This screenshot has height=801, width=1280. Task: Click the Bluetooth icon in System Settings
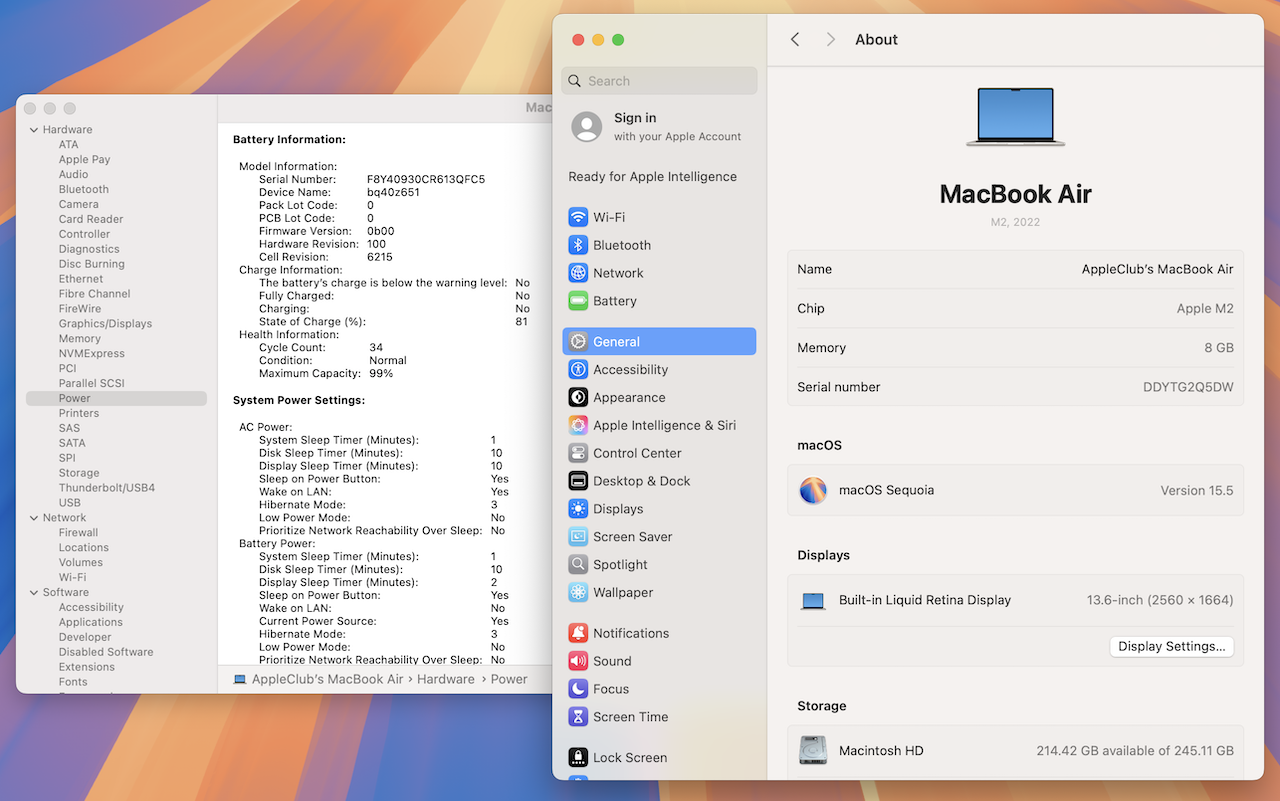(578, 245)
